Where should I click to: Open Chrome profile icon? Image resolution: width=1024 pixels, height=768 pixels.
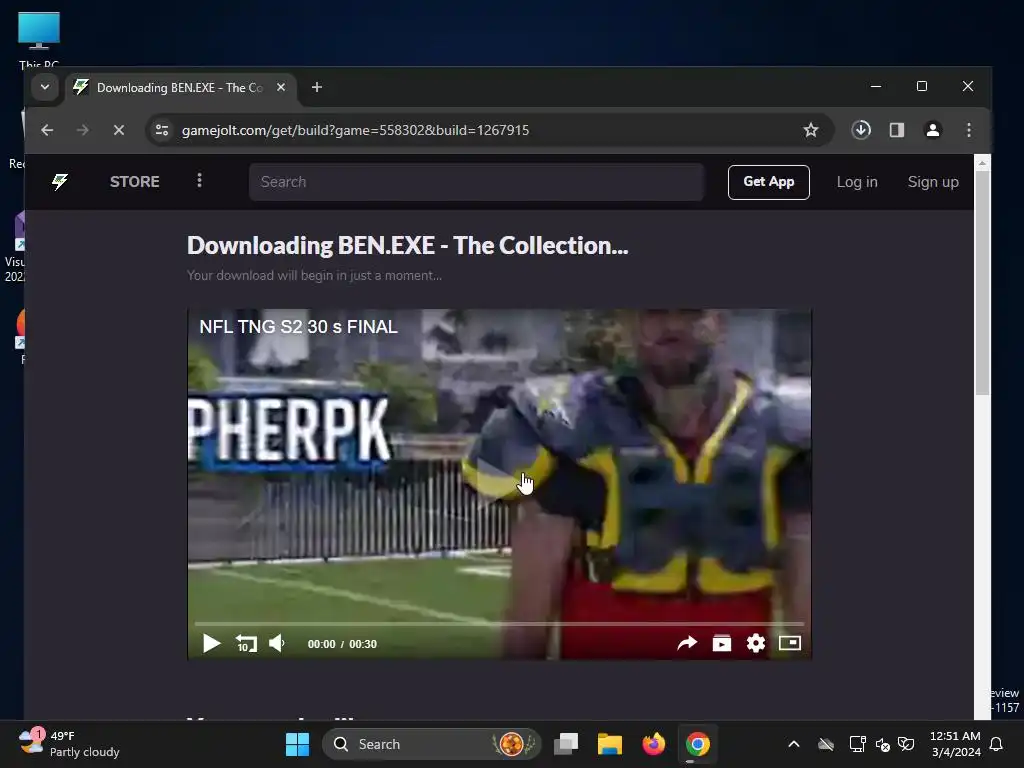[933, 130]
